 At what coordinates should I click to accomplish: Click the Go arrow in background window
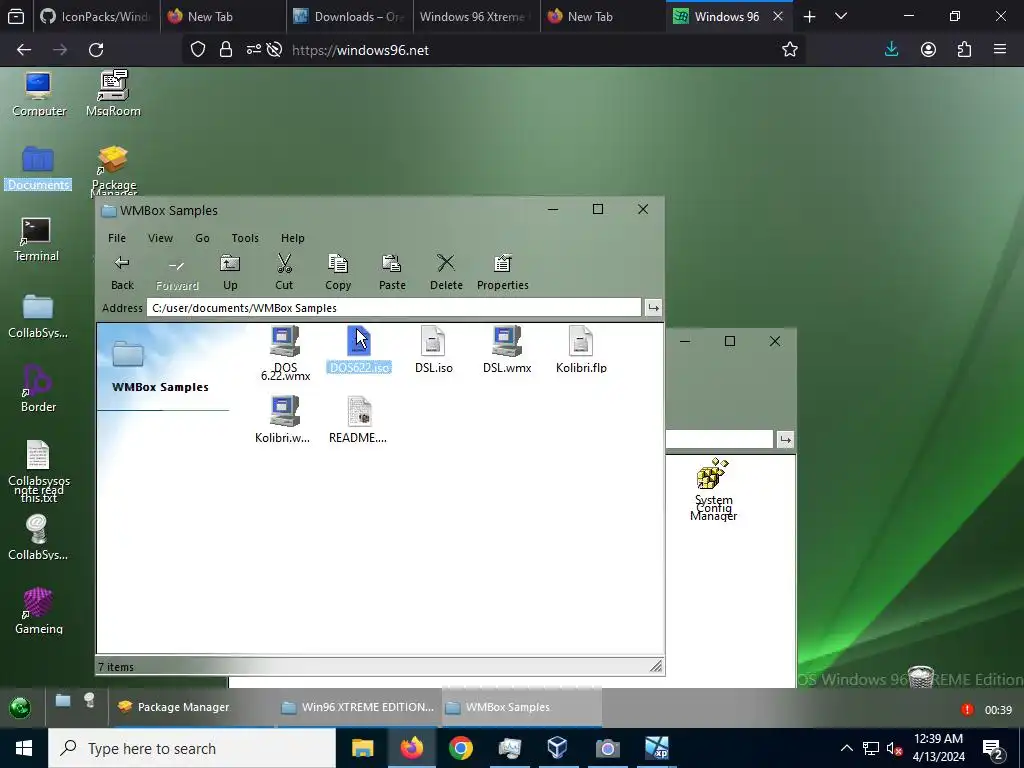(x=785, y=440)
